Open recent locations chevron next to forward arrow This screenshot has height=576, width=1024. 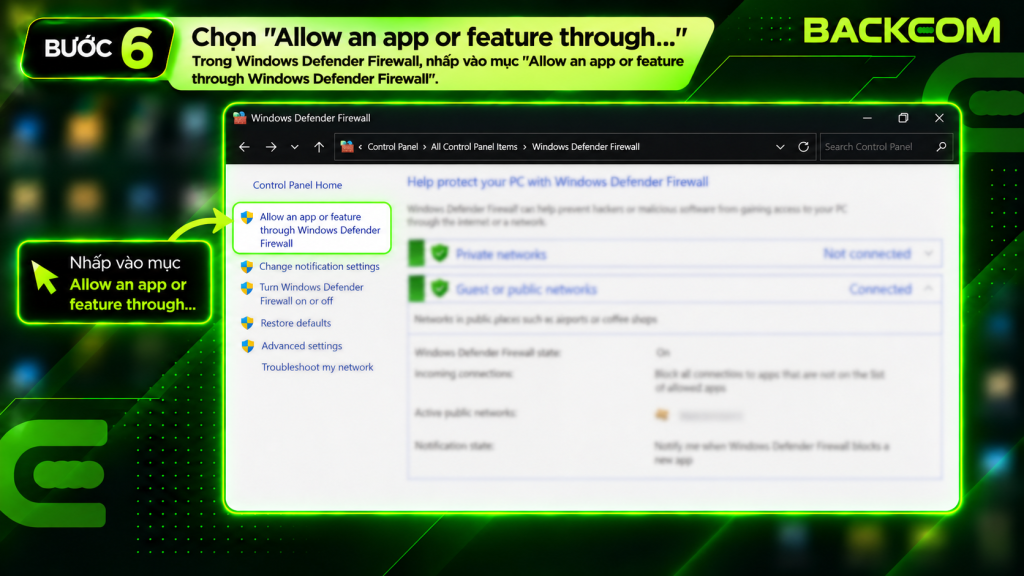tap(295, 147)
